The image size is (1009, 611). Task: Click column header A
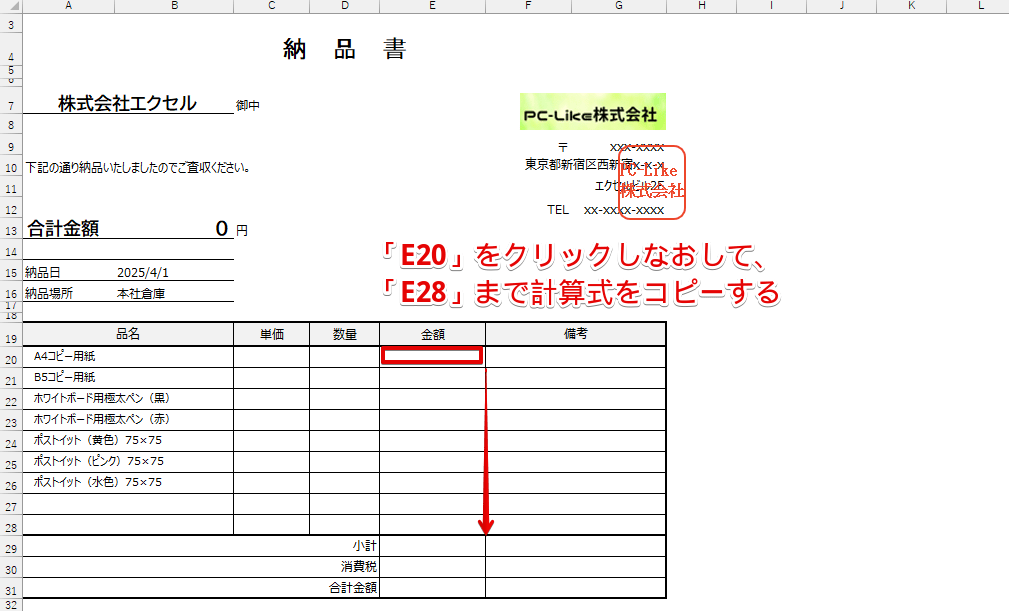point(69,6)
